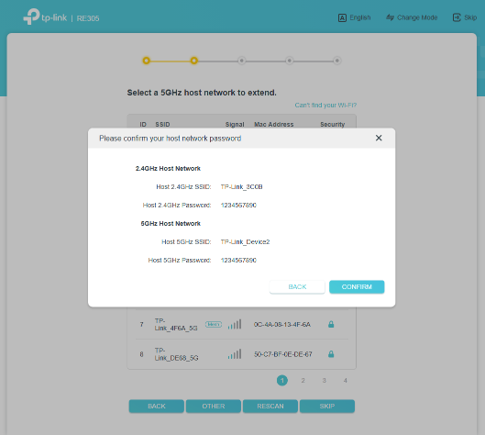This screenshot has height=435, width=485.
Task: Select the first setup progress step
Action: [146, 61]
